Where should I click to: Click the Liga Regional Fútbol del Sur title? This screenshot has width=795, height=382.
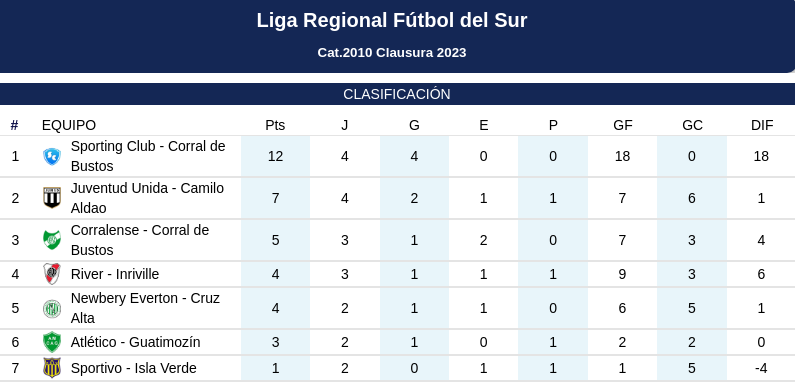(392, 20)
